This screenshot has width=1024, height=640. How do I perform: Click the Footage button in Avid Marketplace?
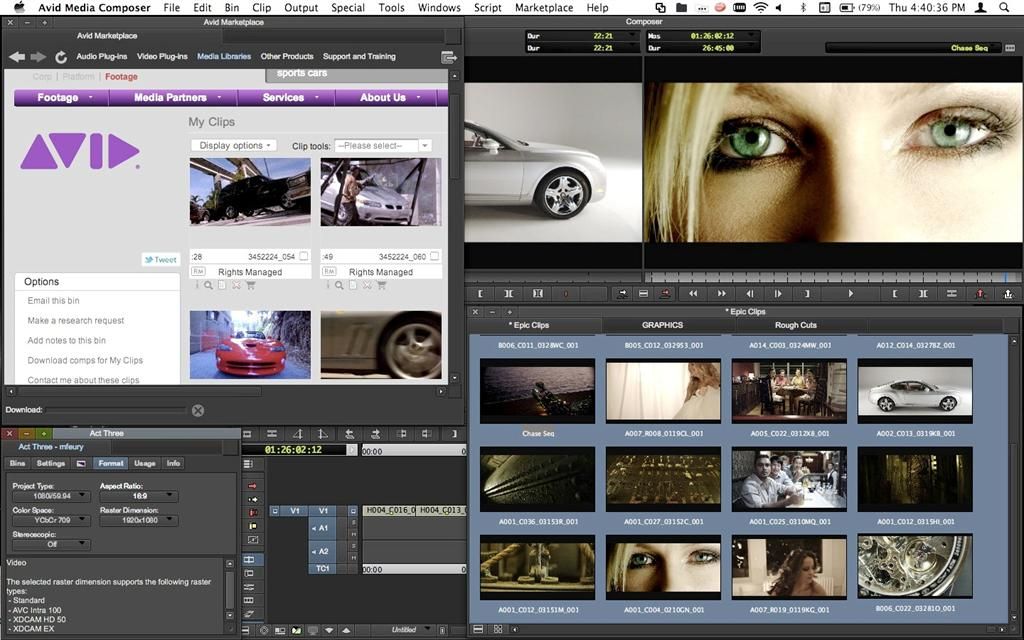(59, 97)
